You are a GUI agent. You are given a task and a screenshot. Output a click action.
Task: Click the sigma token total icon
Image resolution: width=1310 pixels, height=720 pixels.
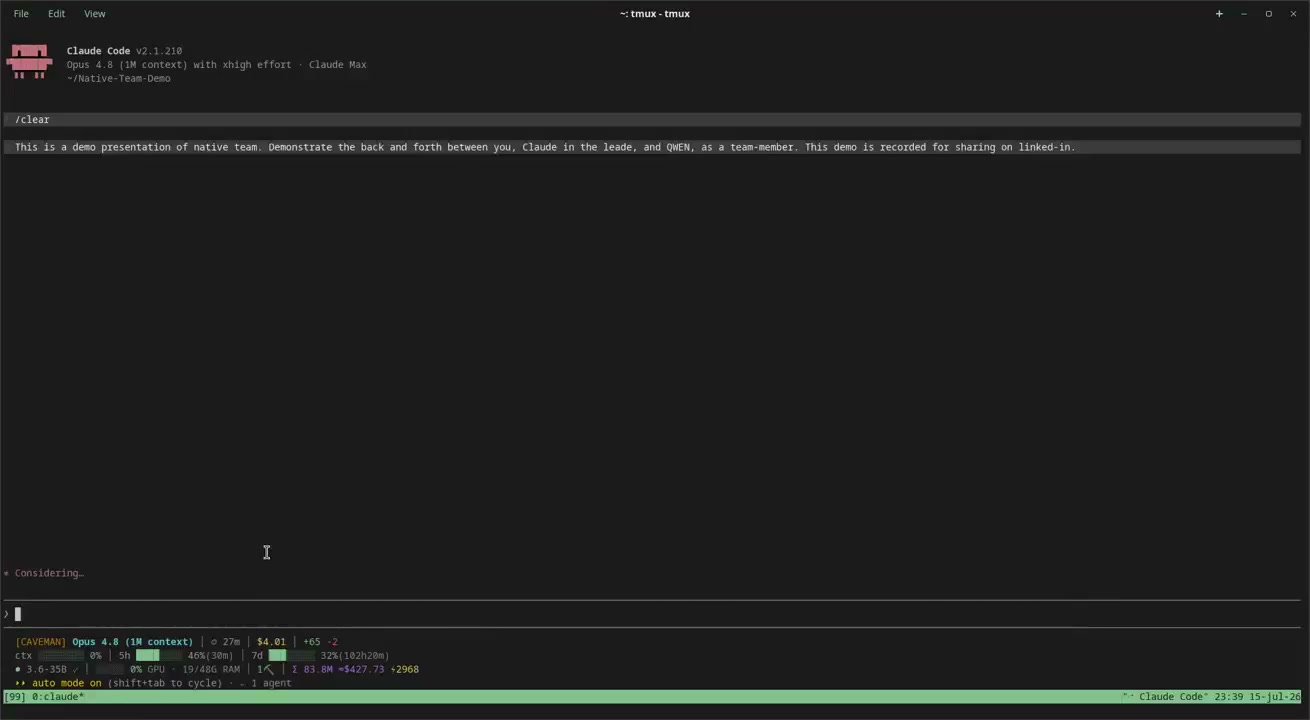coord(295,669)
